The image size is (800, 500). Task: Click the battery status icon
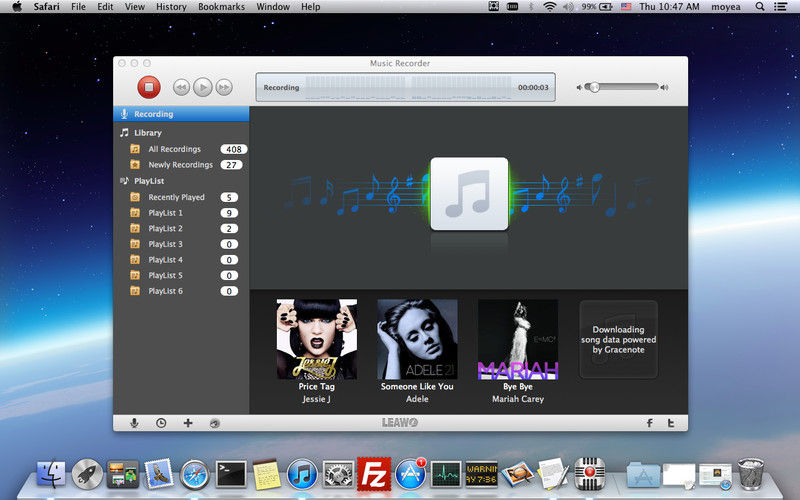(606, 7)
